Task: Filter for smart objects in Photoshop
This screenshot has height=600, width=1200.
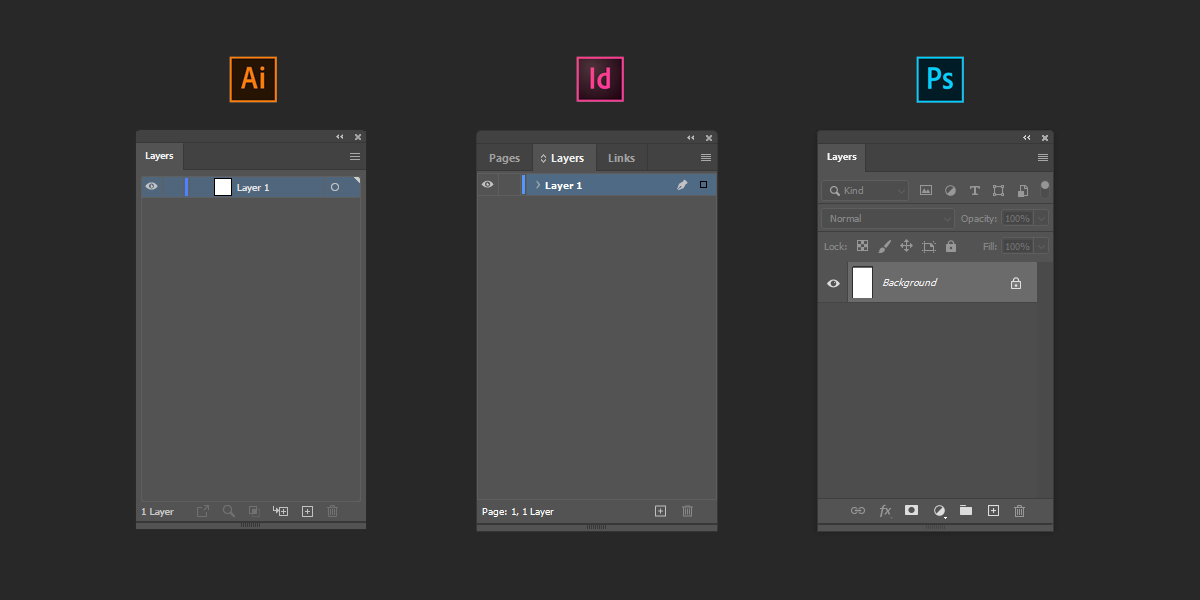Action: (1023, 190)
